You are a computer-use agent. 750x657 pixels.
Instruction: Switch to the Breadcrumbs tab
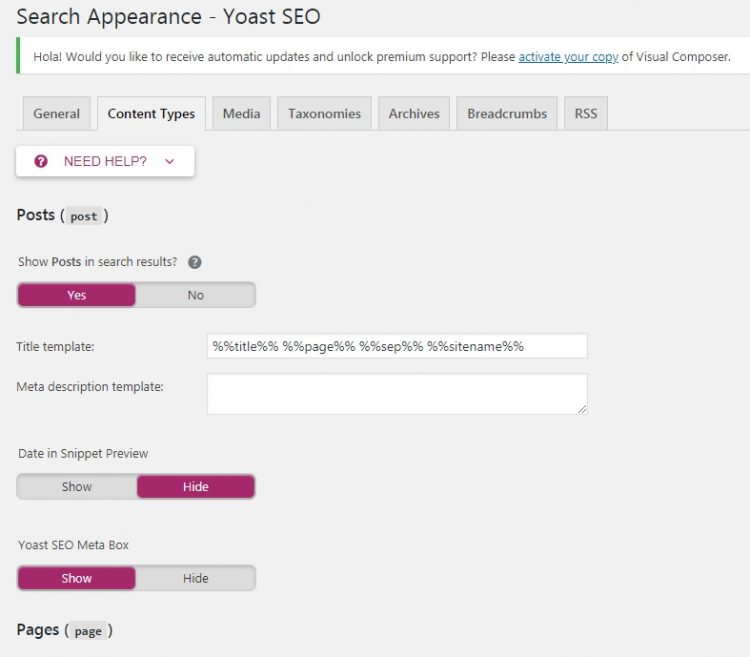point(507,113)
